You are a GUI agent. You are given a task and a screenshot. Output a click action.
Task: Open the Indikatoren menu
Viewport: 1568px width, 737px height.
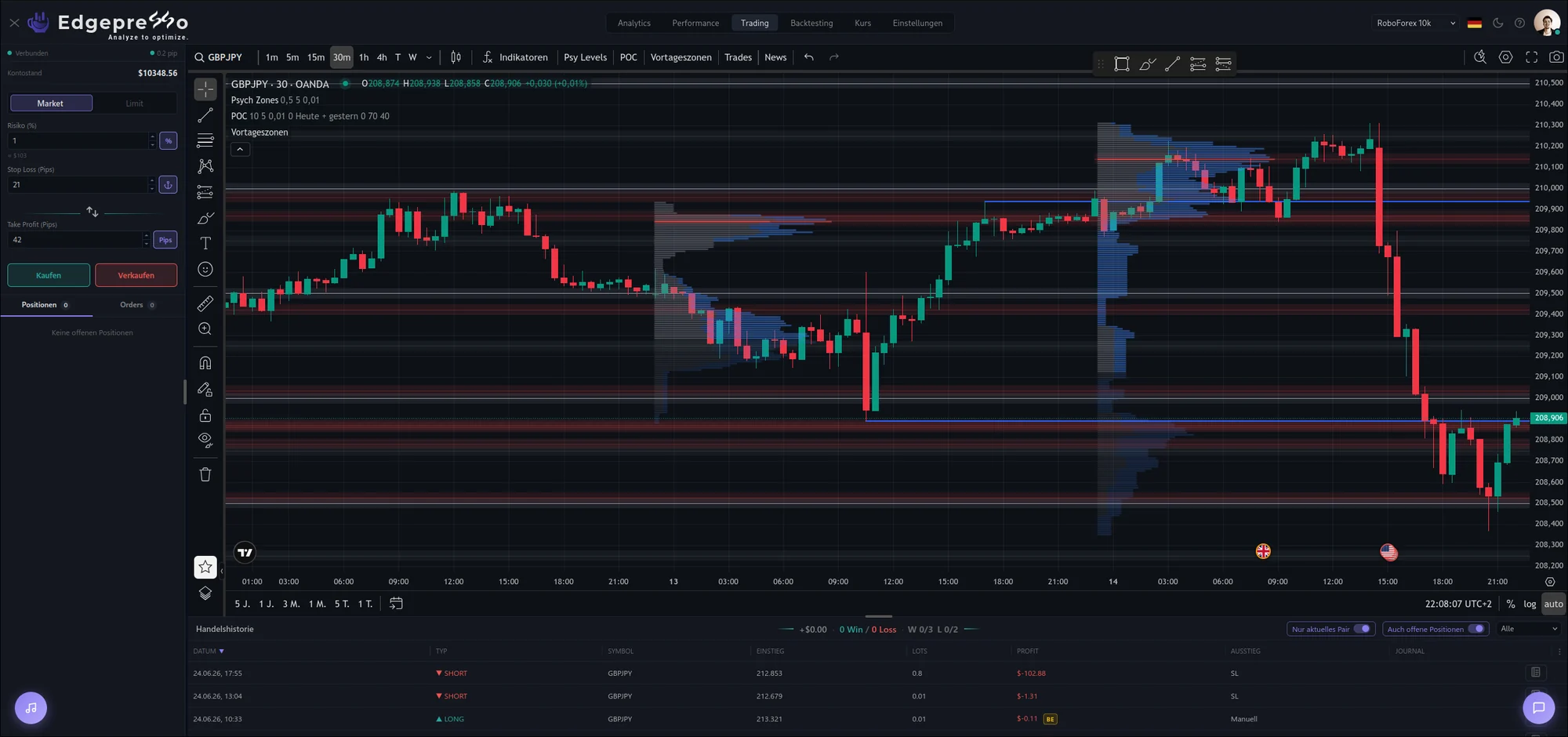coord(515,57)
